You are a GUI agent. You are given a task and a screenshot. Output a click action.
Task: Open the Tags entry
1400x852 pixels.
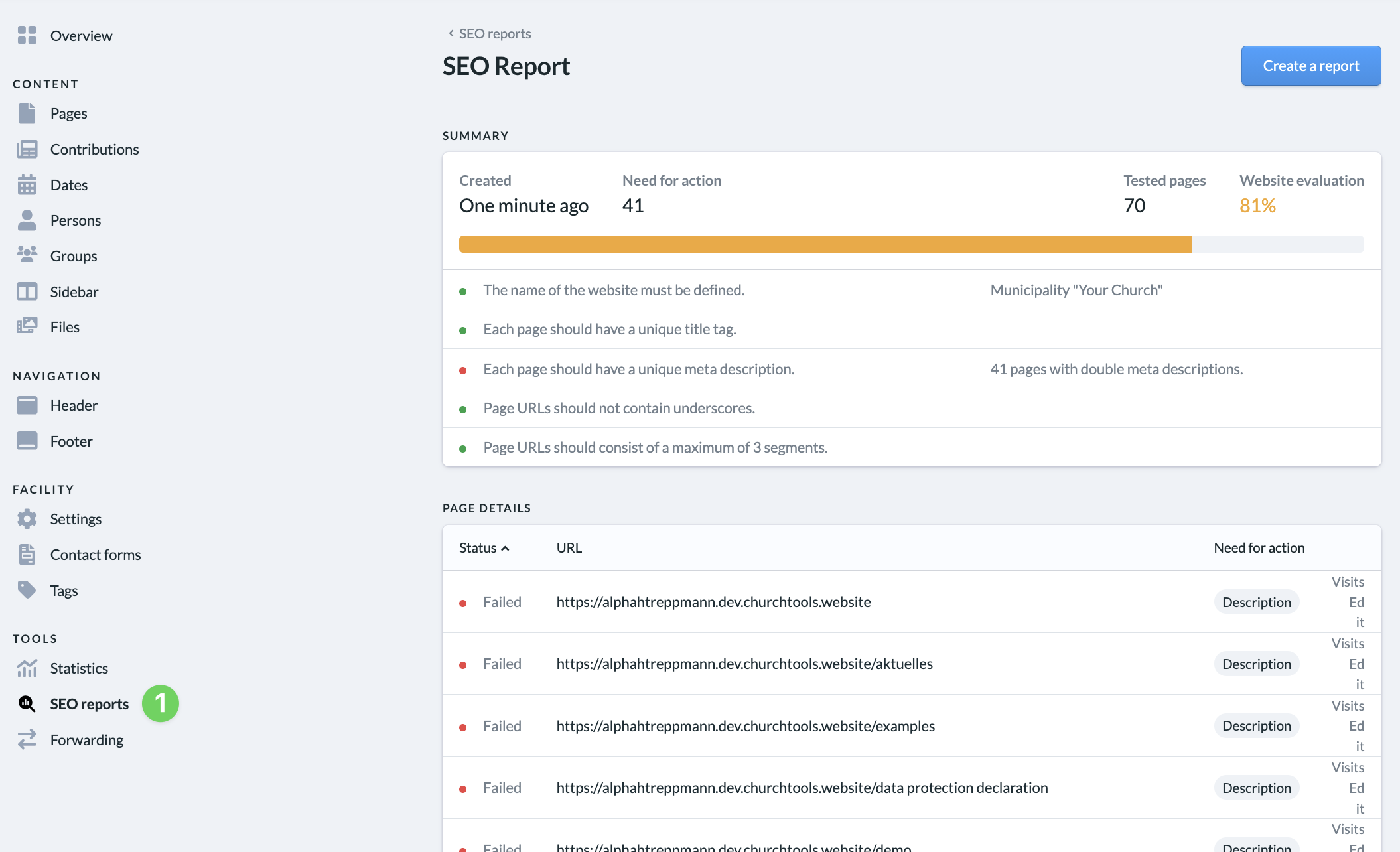click(x=64, y=591)
